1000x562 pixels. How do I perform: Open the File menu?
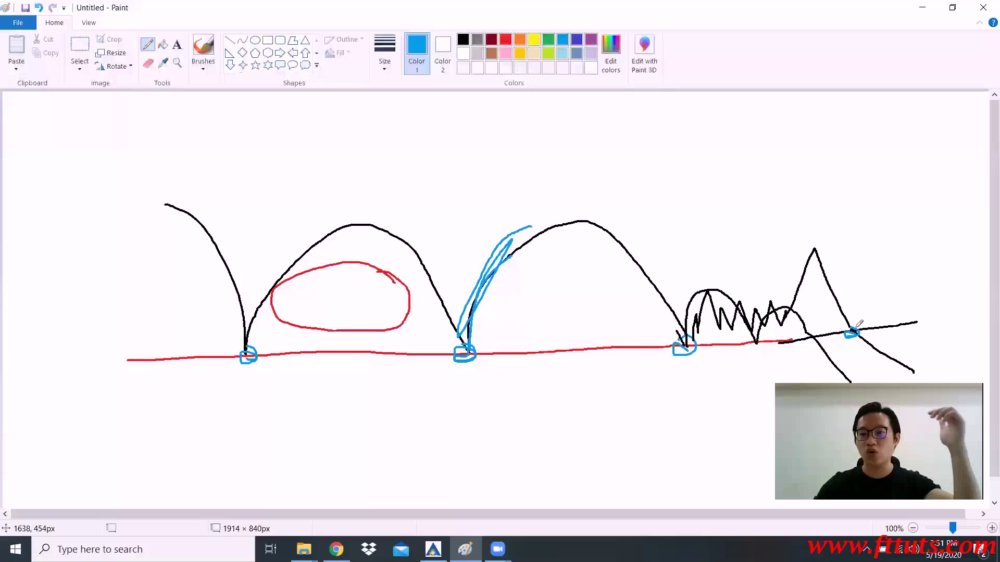click(x=18, y=22)
